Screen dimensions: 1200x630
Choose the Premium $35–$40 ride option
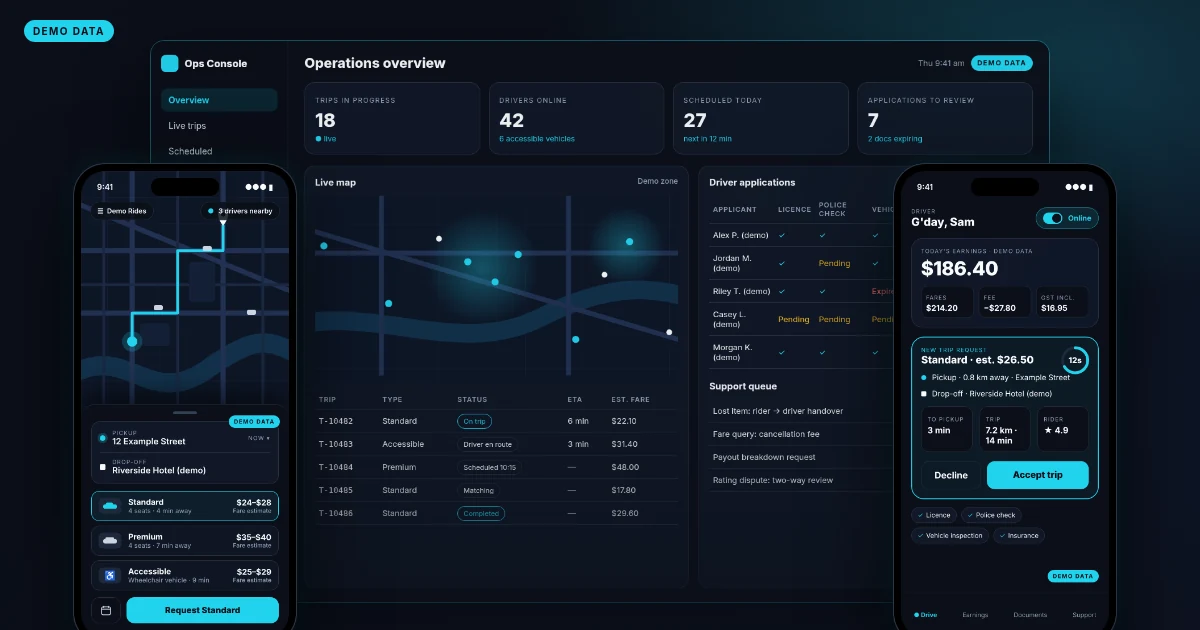(x=185, y=540)
